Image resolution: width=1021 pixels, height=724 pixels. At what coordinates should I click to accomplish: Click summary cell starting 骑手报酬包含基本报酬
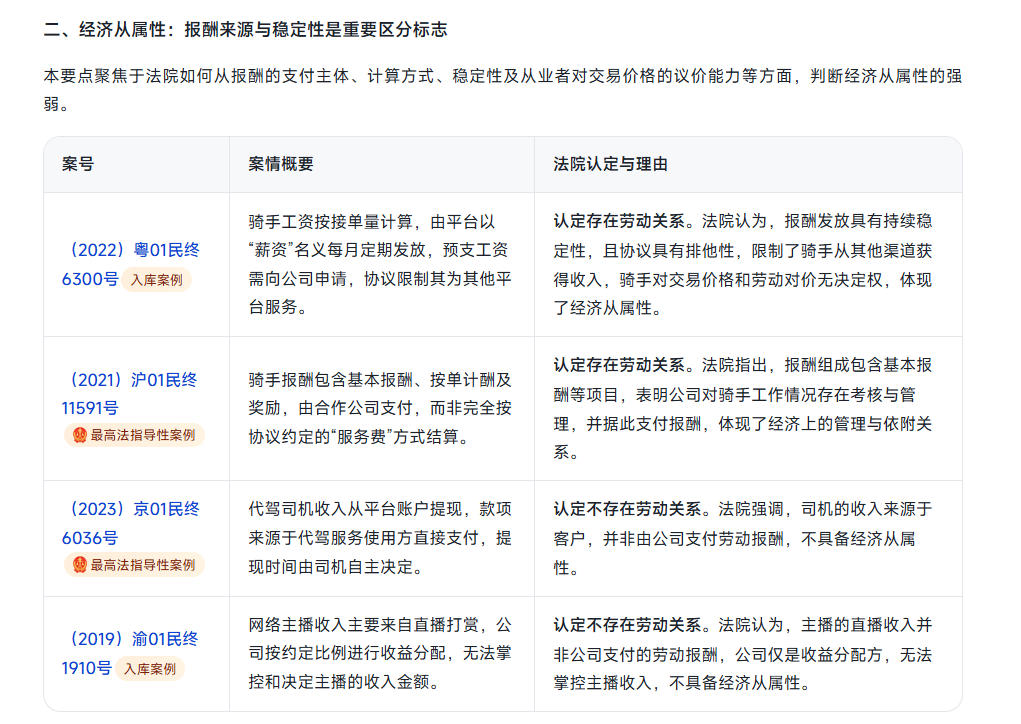380,408
